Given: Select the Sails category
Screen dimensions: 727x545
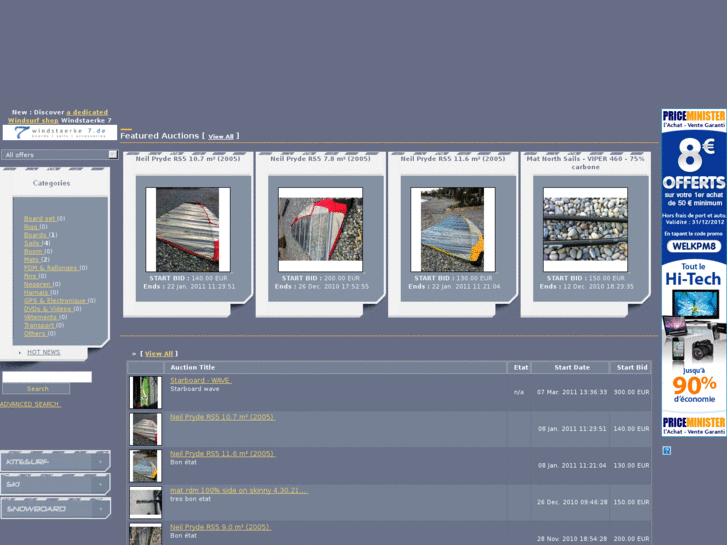Looking at the screenshot, I should coord(32,243).
